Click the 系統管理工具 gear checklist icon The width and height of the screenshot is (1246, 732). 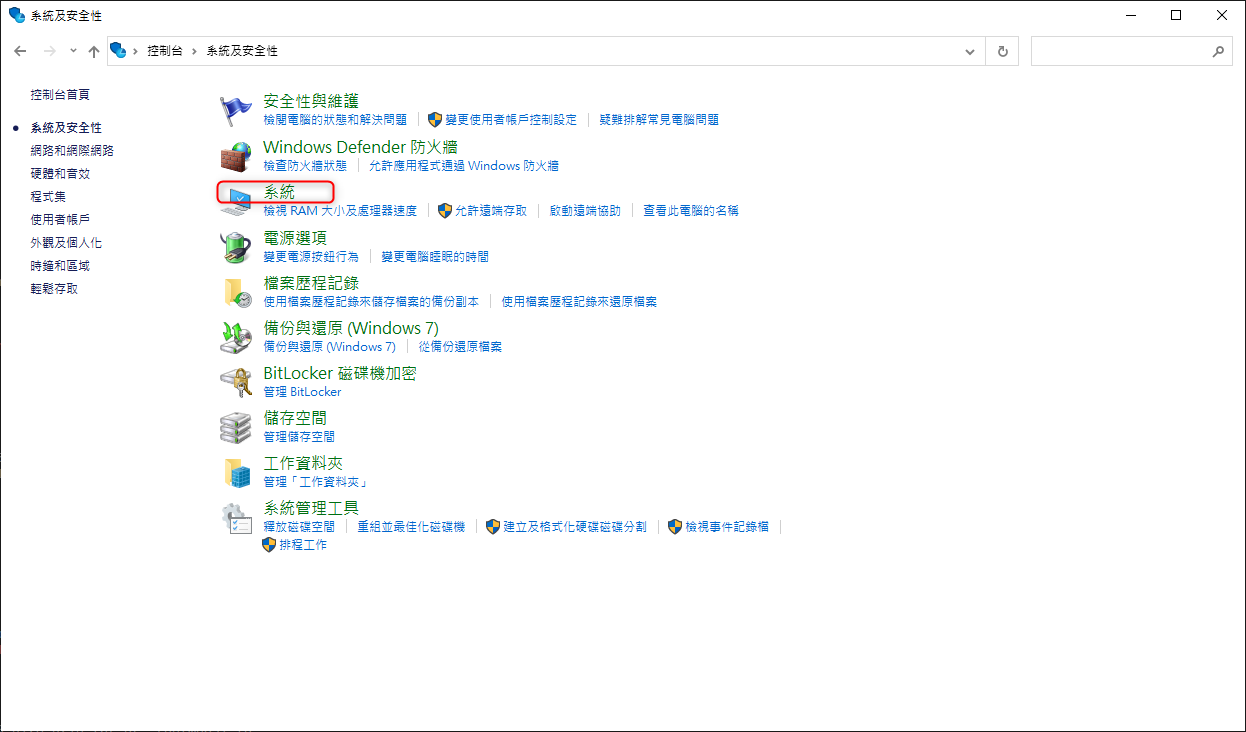coord(236,517)
